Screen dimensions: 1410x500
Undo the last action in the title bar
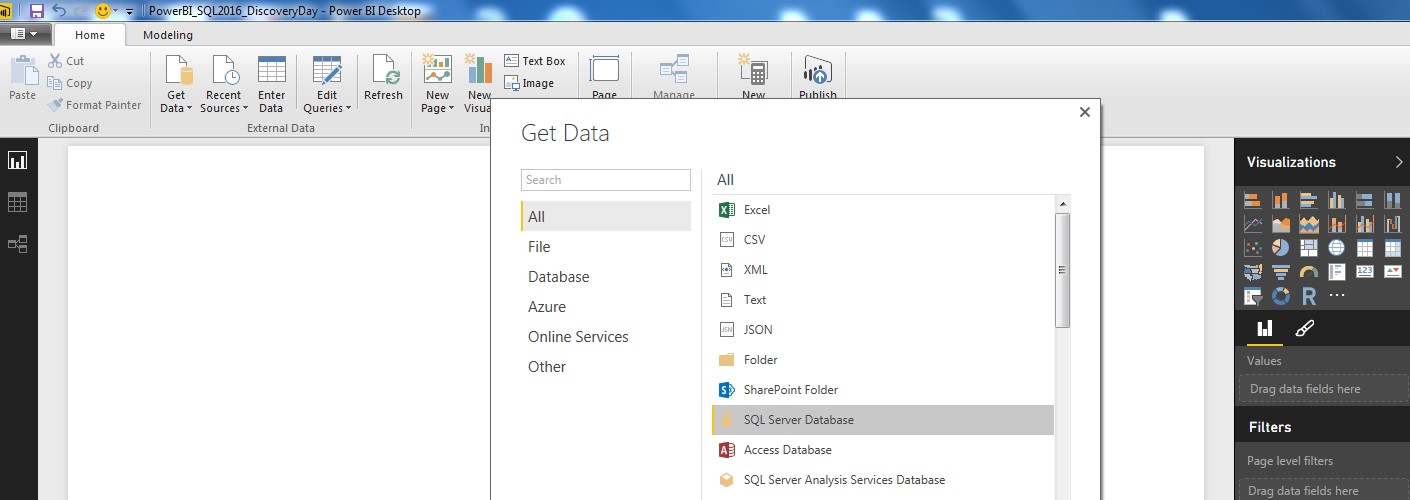[59, 11]
